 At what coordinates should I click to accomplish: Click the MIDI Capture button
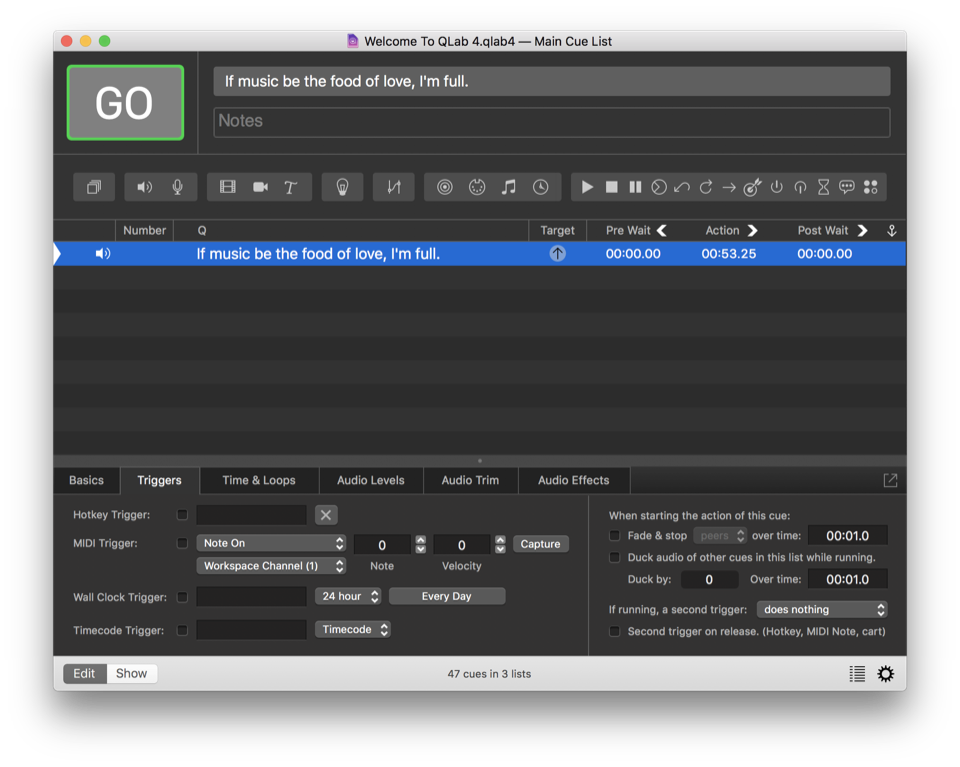(540, 544)
